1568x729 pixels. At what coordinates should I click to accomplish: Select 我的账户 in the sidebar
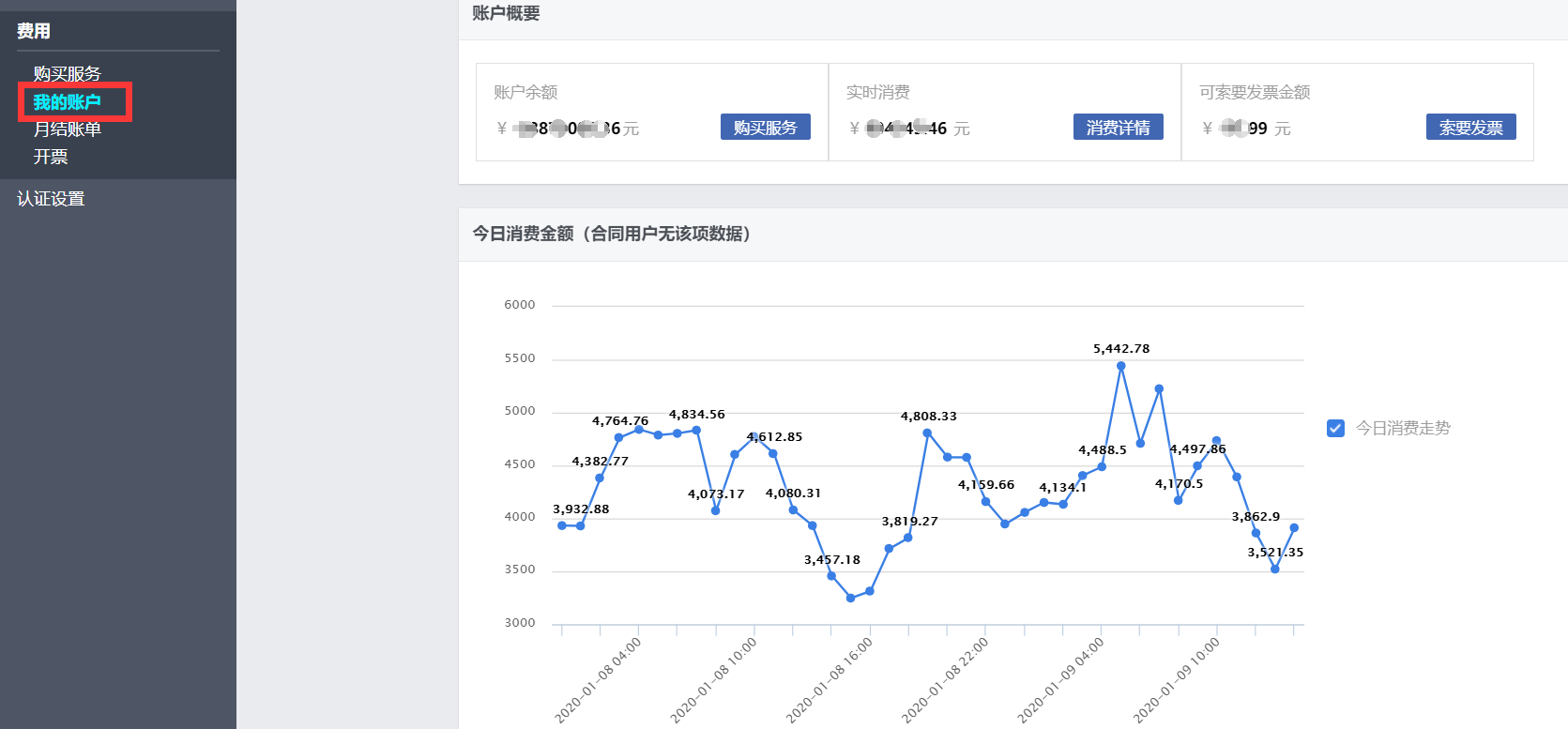point(67,101)
